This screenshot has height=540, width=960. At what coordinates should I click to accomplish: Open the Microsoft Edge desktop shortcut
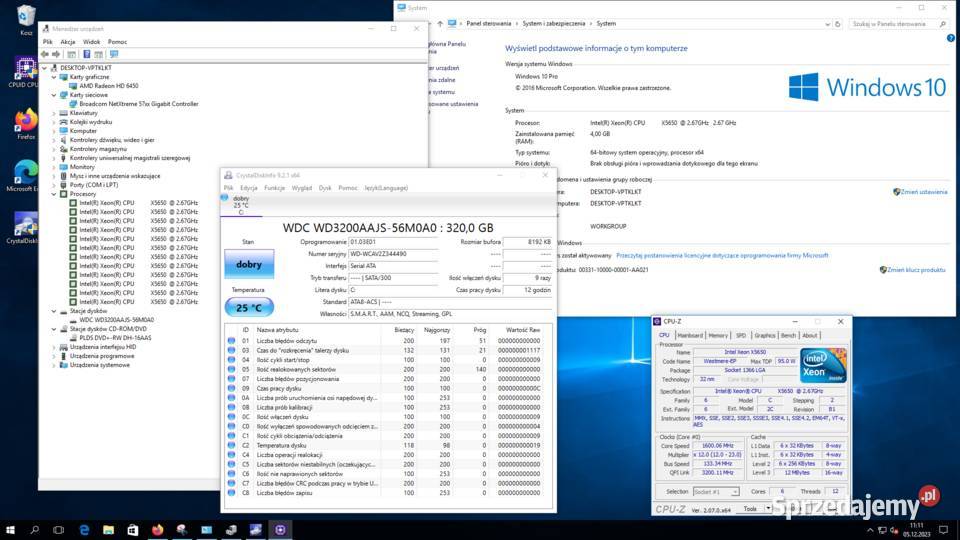[24, 176]
